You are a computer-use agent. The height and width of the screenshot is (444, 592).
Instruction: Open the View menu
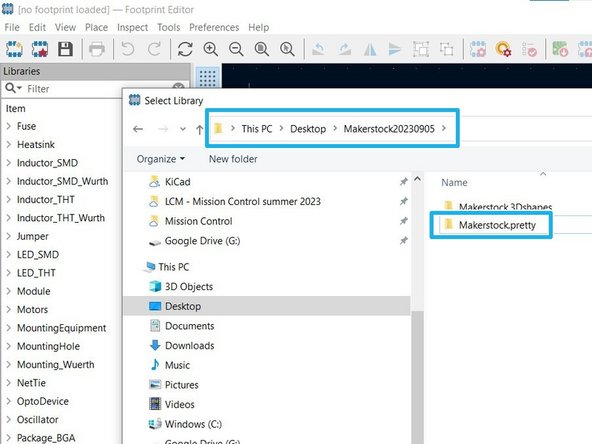click(x=65, y=28)
